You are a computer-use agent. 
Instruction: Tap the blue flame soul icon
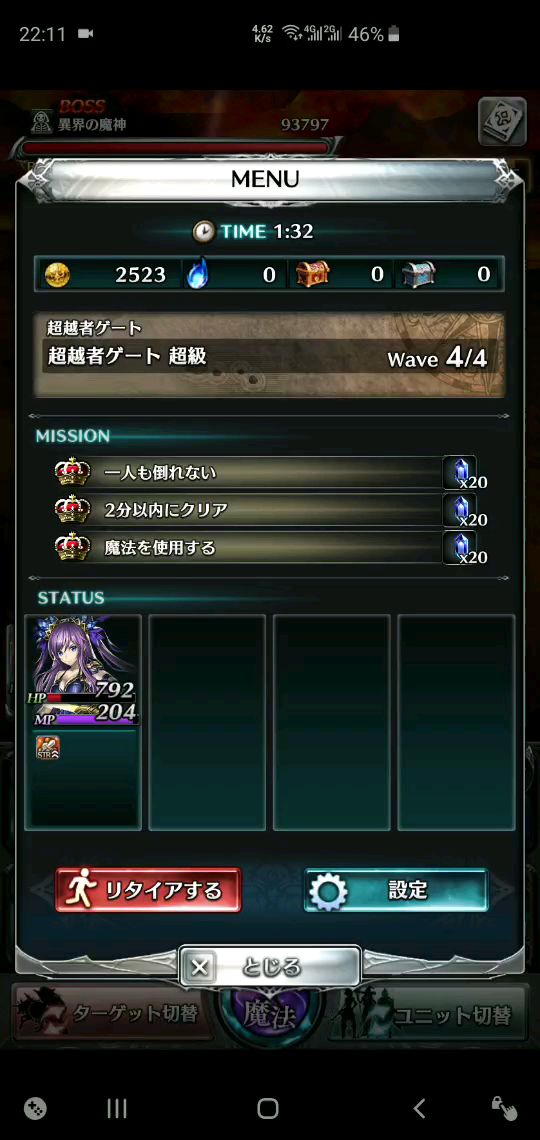(x=196, y=275)
